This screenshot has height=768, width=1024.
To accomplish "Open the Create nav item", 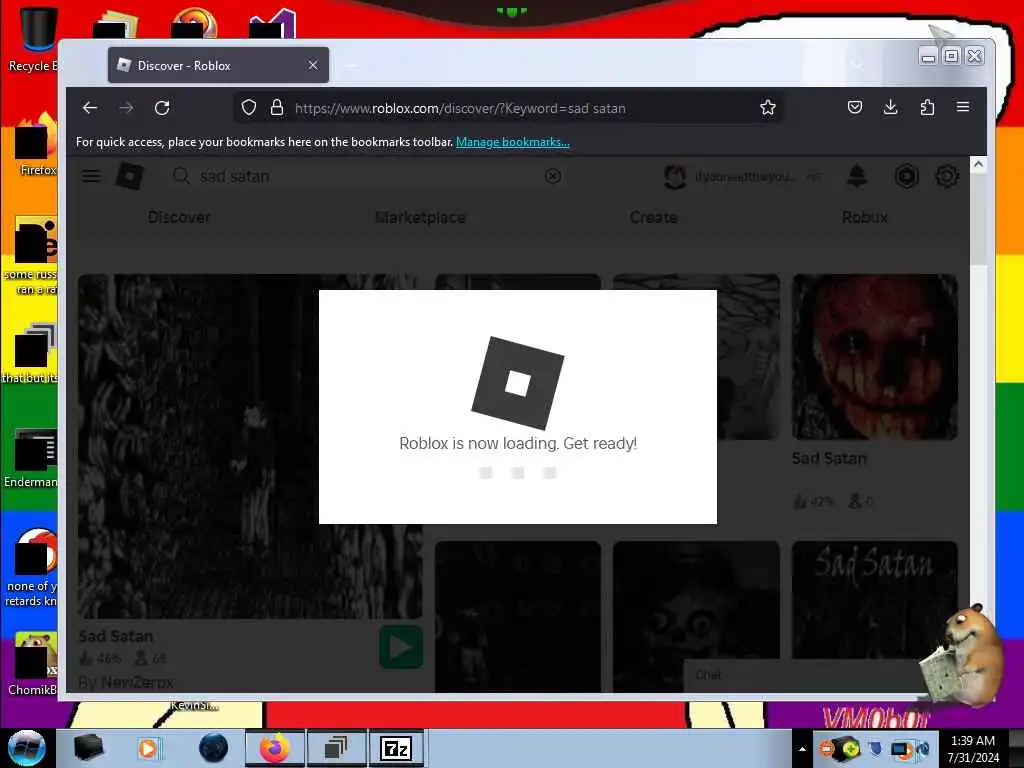I will pos(654,217).
